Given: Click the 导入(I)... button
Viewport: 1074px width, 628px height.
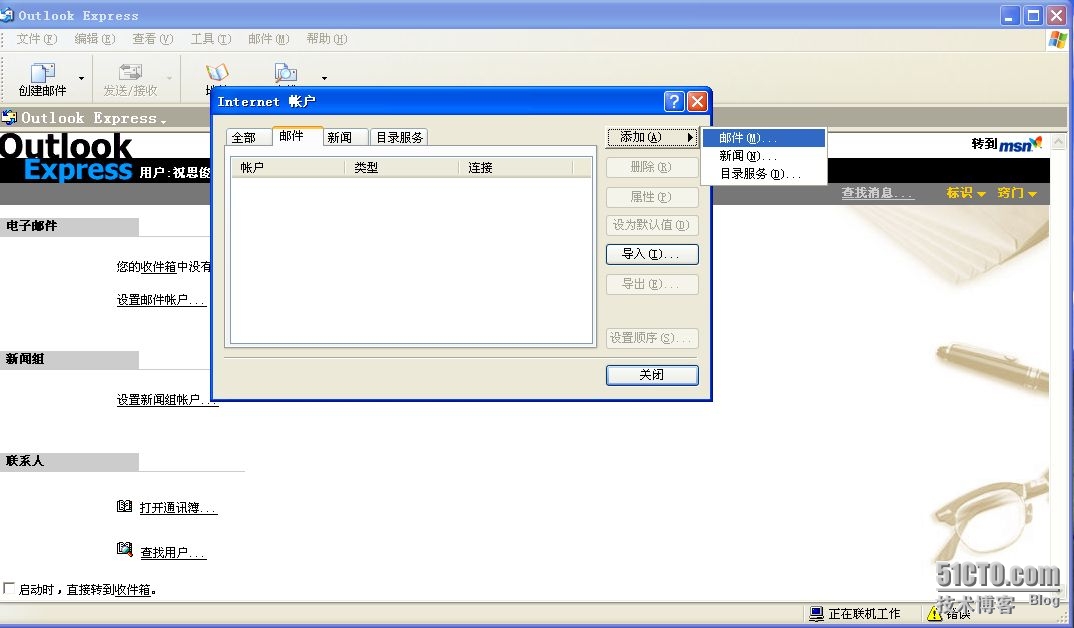Looking at the screenshot, I should (x=652, y=254).
